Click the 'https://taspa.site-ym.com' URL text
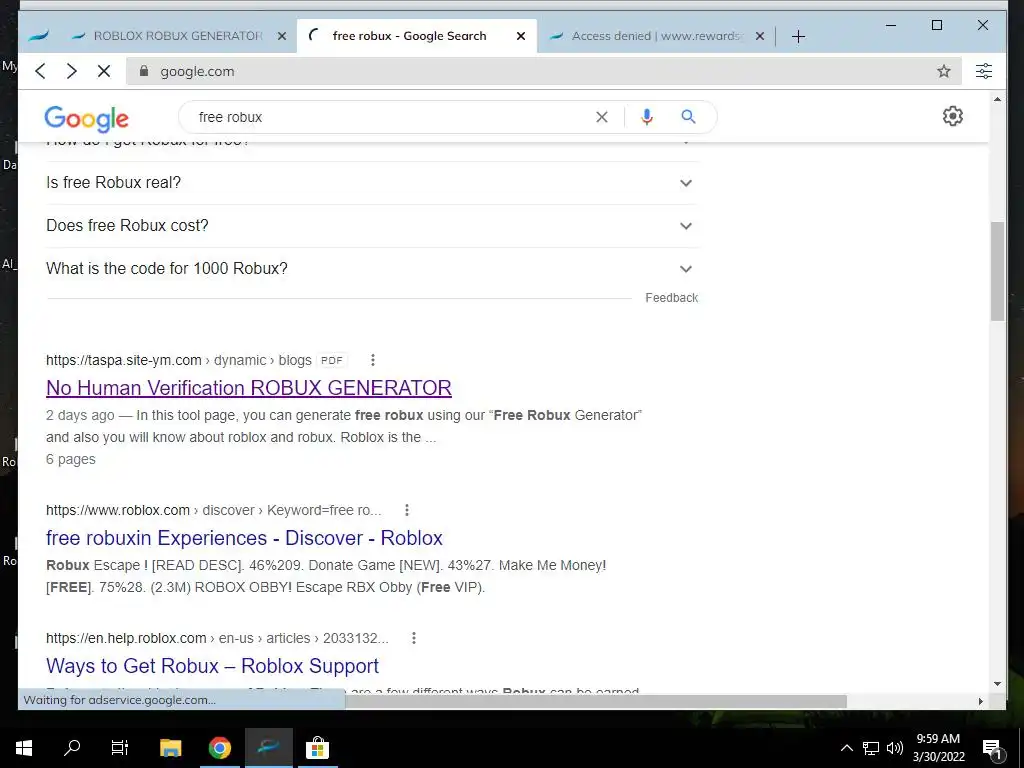Screen dimensions: 1024x768 click(123, 360)
